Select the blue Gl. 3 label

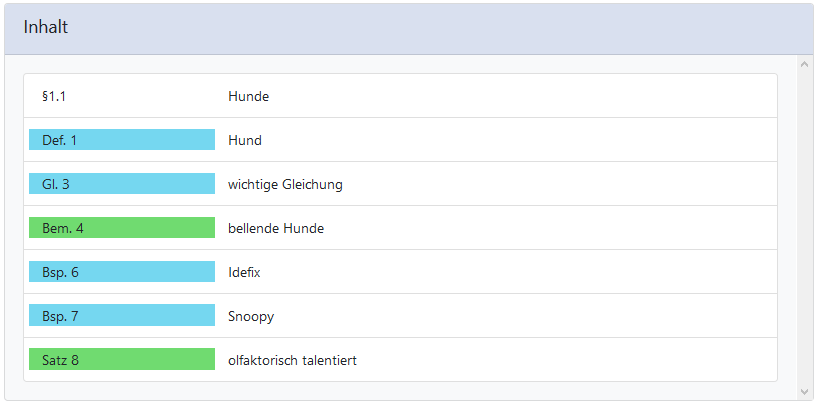(x=122, y=184)
